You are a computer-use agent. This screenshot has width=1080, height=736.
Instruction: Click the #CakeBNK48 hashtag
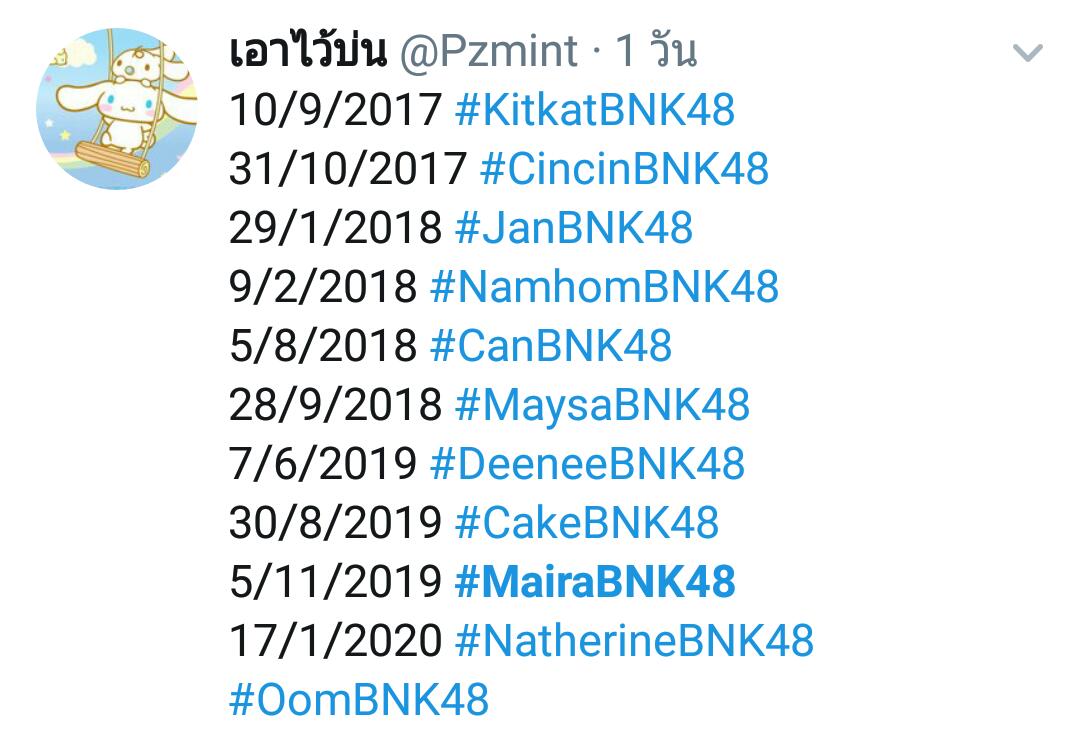(586, 523)
